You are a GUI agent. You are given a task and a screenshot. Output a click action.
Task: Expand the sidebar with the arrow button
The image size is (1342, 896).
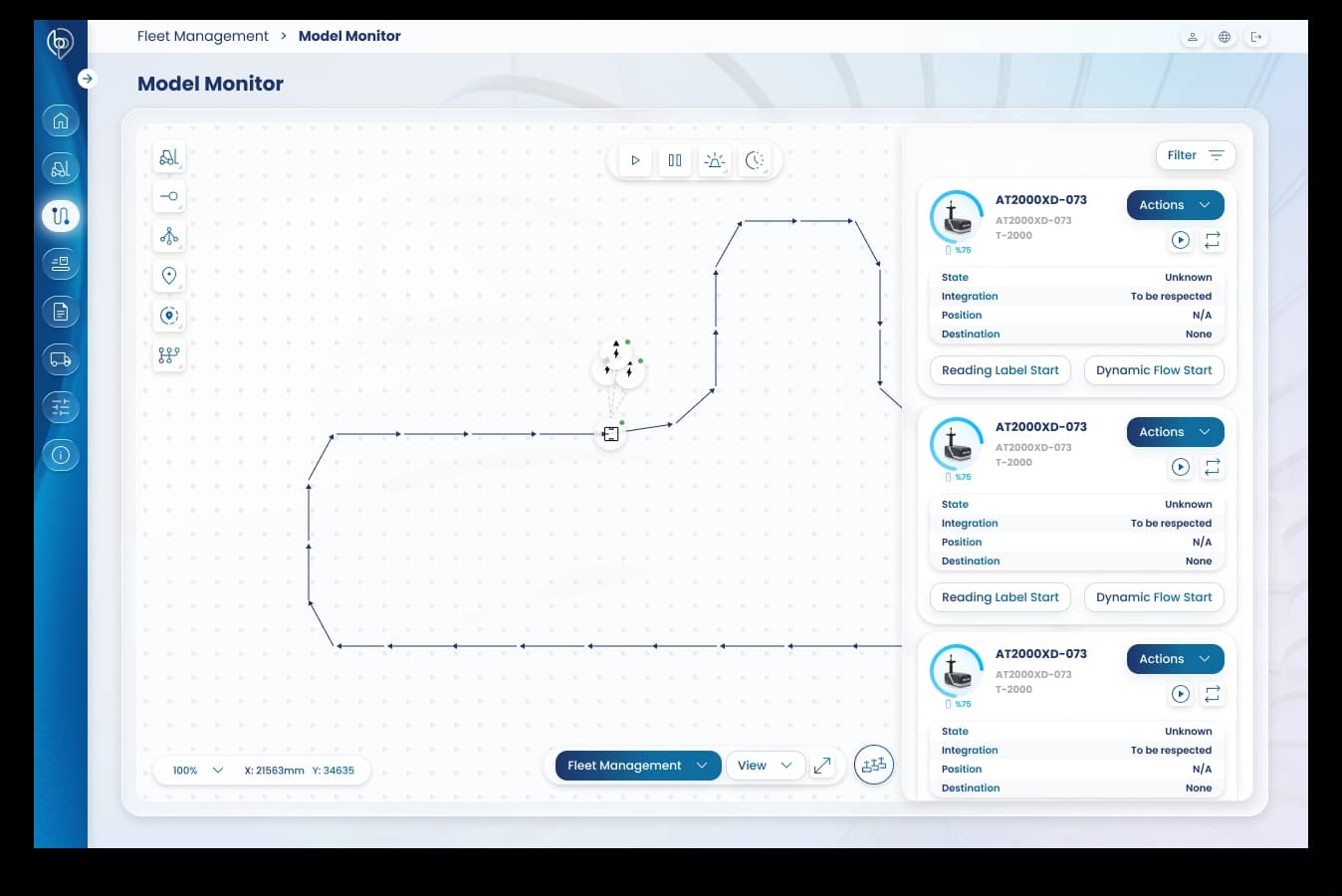click(88, 79)
